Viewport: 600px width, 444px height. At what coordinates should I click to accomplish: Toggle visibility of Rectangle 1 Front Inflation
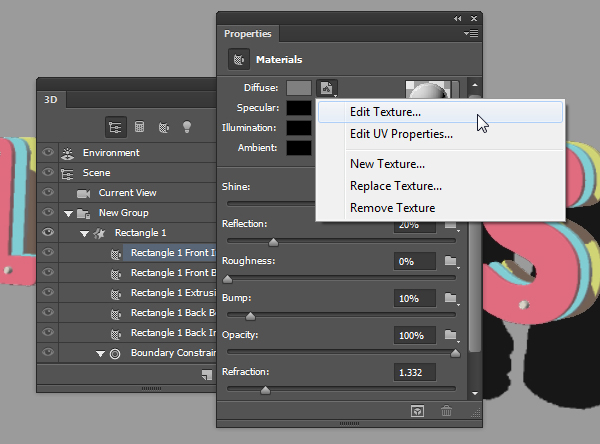coord(48,252)
